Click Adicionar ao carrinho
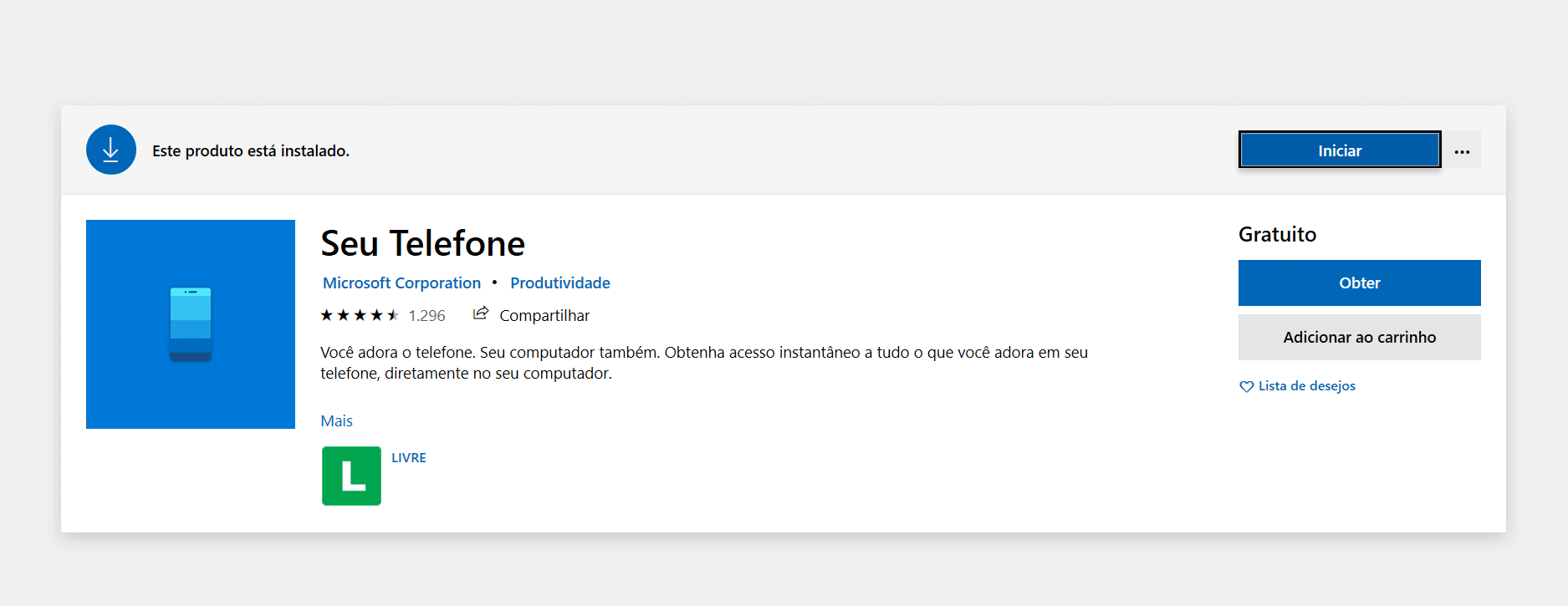Image resolution: width=1568 pixels, height=606 pixels. click(x=1359, y=337)
